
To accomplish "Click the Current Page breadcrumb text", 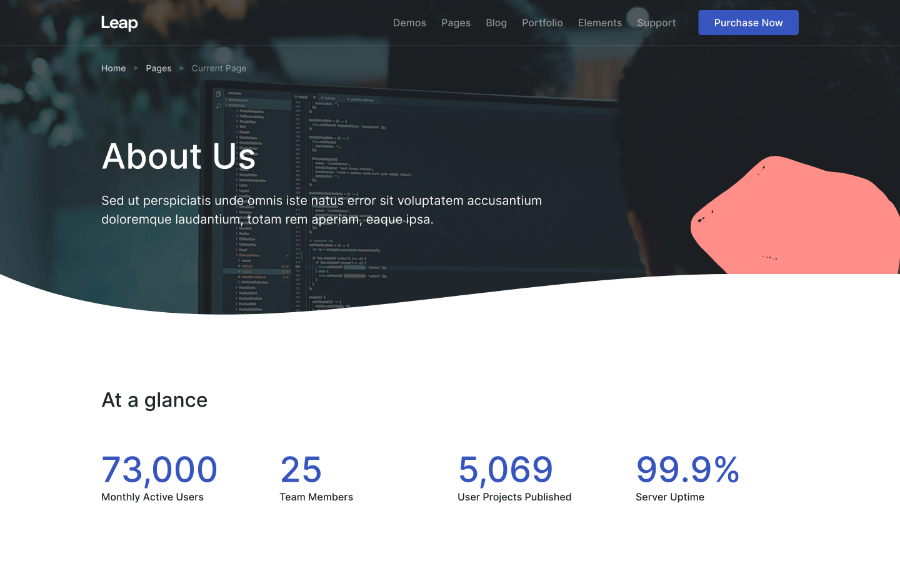I will pyautogui.click(x=219, y=69).
